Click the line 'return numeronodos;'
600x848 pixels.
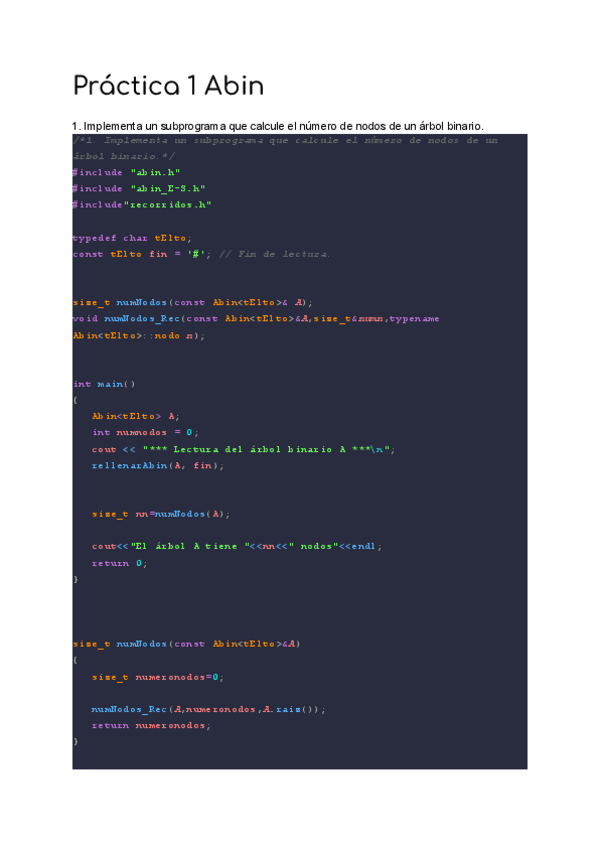pos(151,726)
